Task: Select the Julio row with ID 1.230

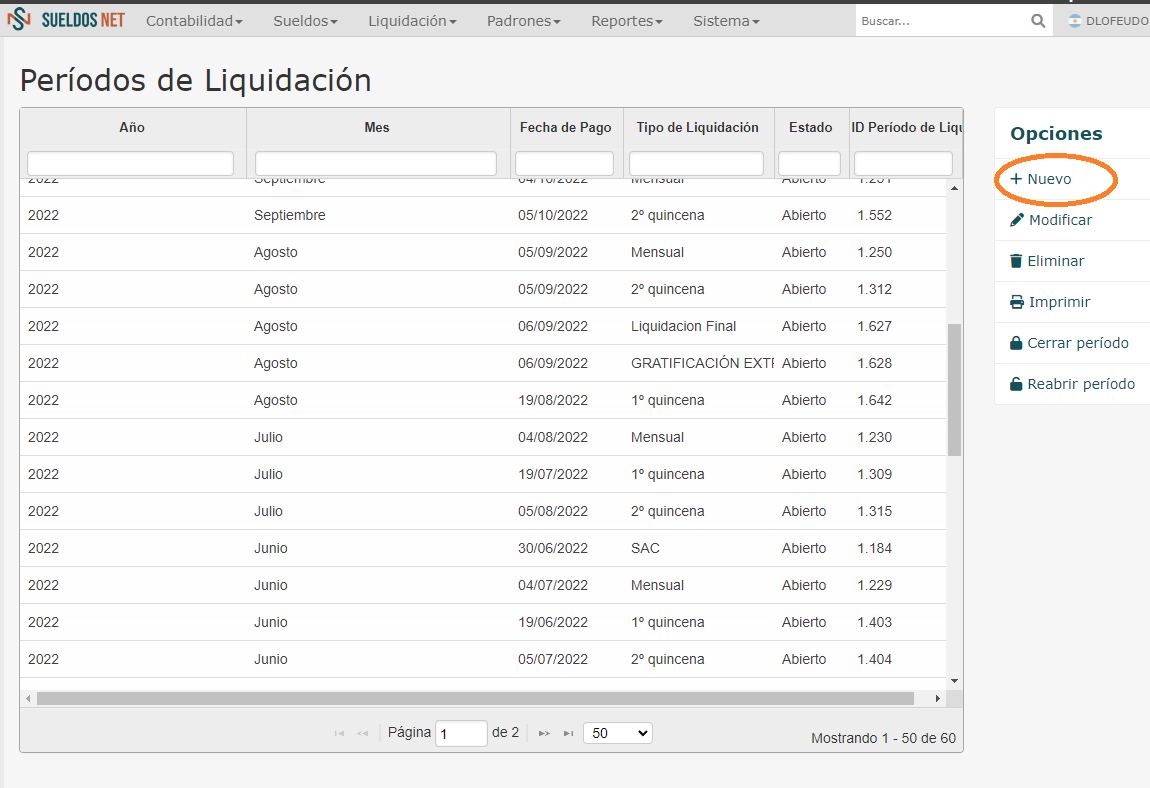Action: 483,437
